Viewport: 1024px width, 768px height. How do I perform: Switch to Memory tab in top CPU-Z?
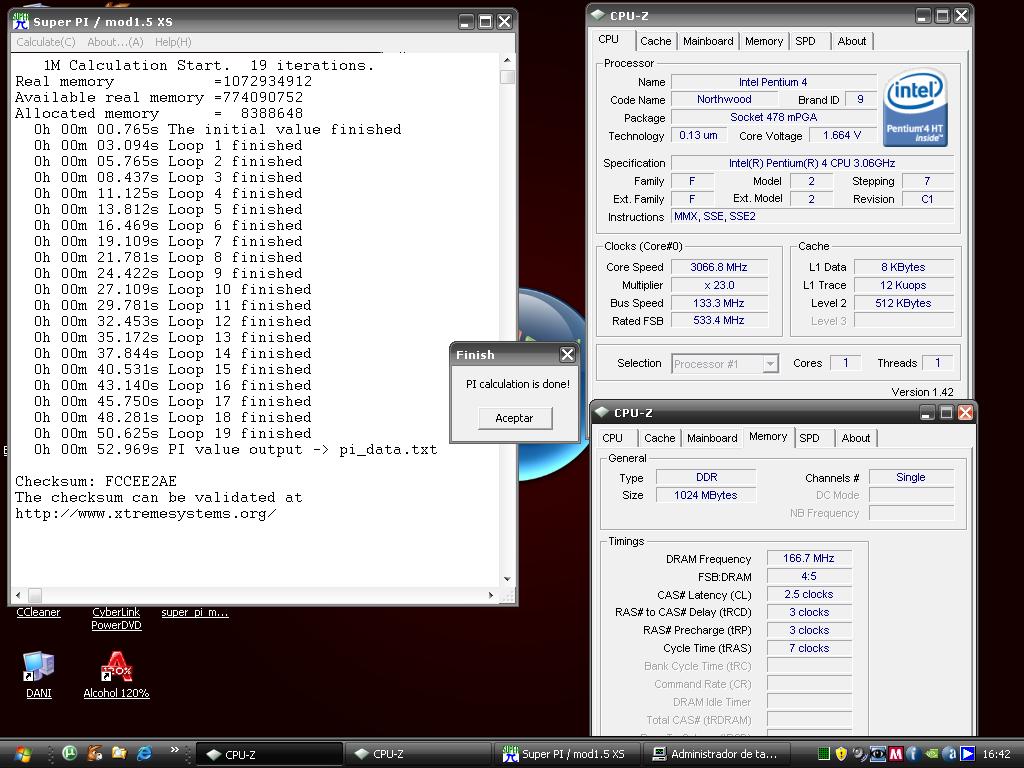[763, 41]
